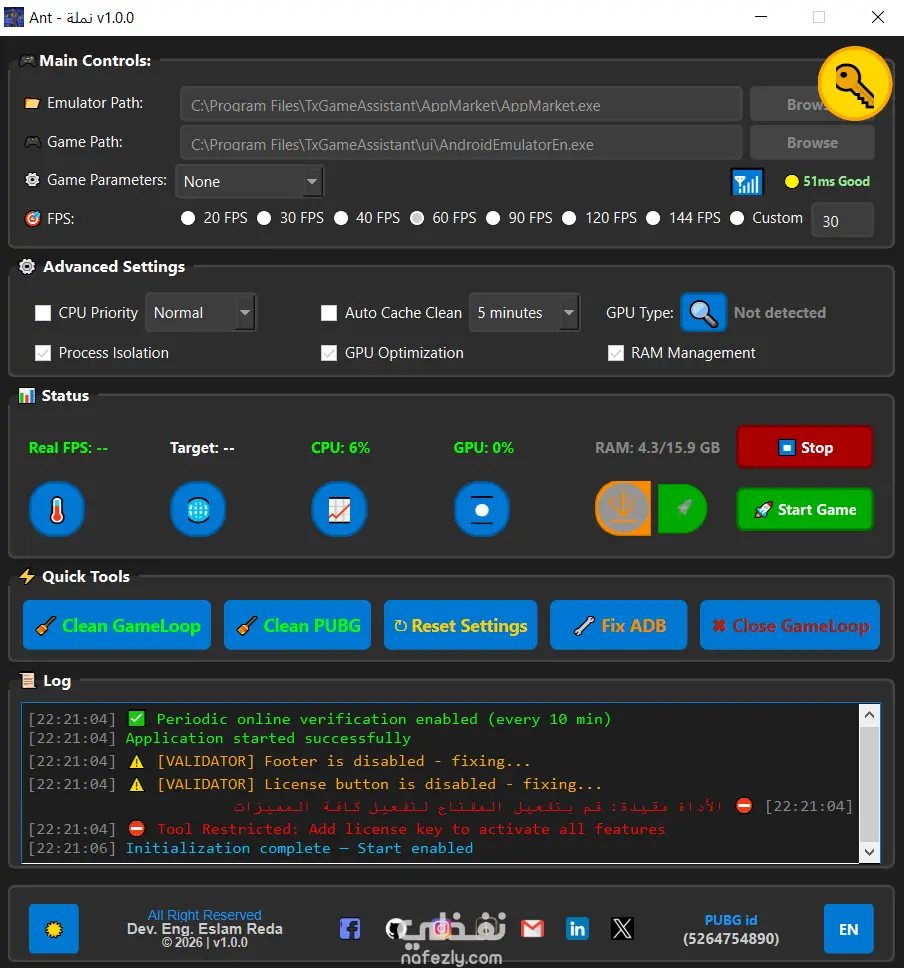This screenshot has height=968, width=904.
Task: Select 144 FPS radio option
Action: click(684, 218)
